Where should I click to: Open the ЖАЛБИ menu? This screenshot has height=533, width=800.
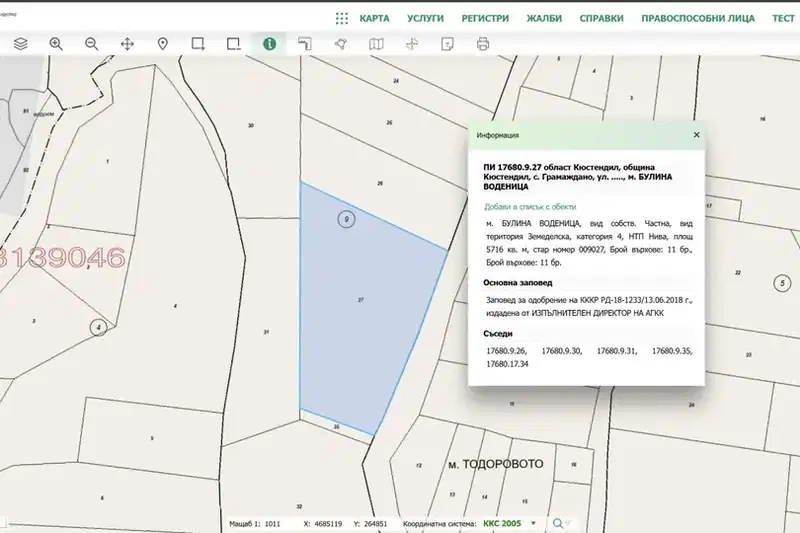544,18
